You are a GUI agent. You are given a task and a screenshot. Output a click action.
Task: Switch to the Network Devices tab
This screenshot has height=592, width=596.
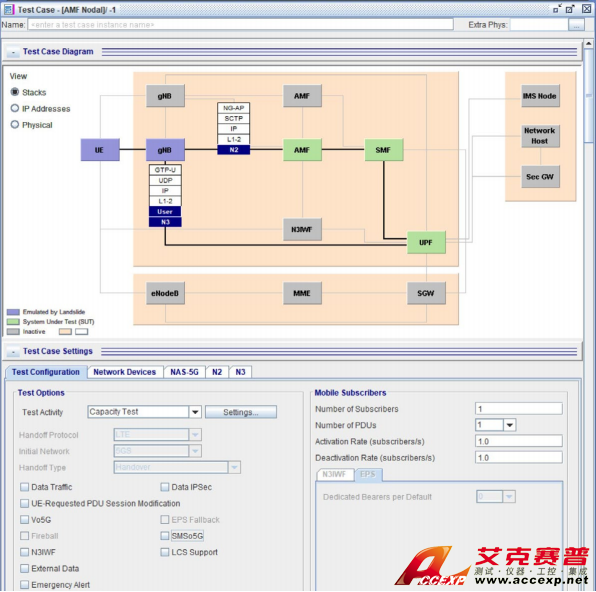point(125,372)
